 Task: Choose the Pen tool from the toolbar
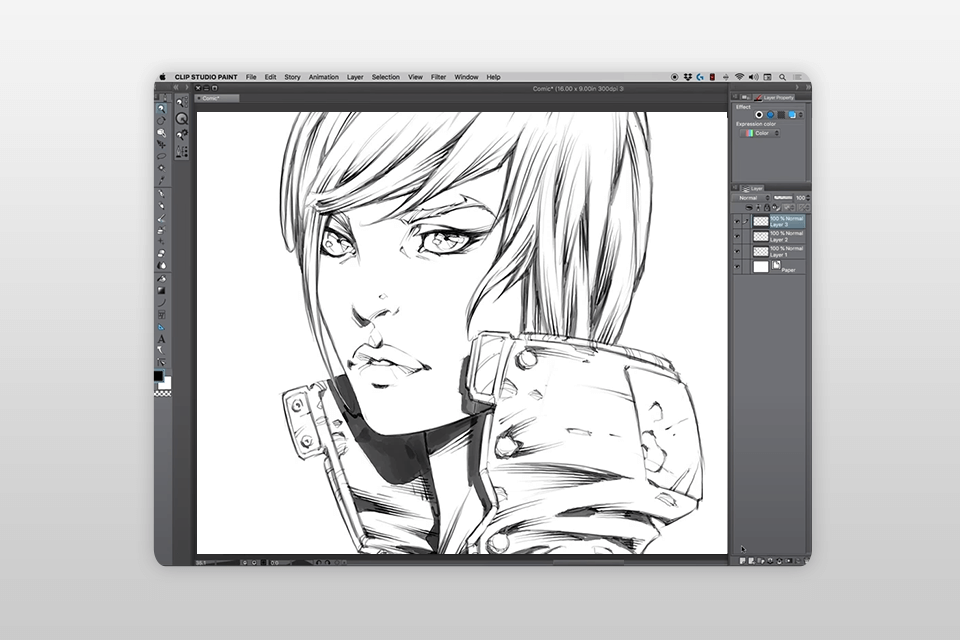click(x=160, y=194)
